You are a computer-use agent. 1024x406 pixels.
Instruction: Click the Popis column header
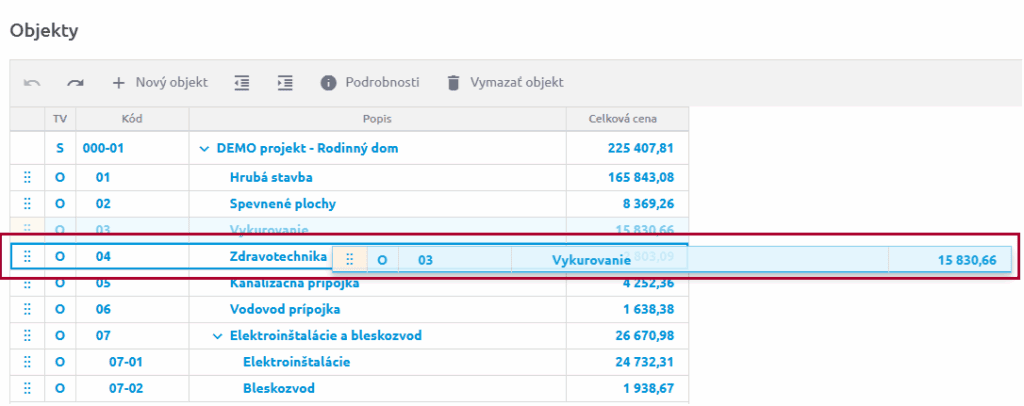pos(377,119)
